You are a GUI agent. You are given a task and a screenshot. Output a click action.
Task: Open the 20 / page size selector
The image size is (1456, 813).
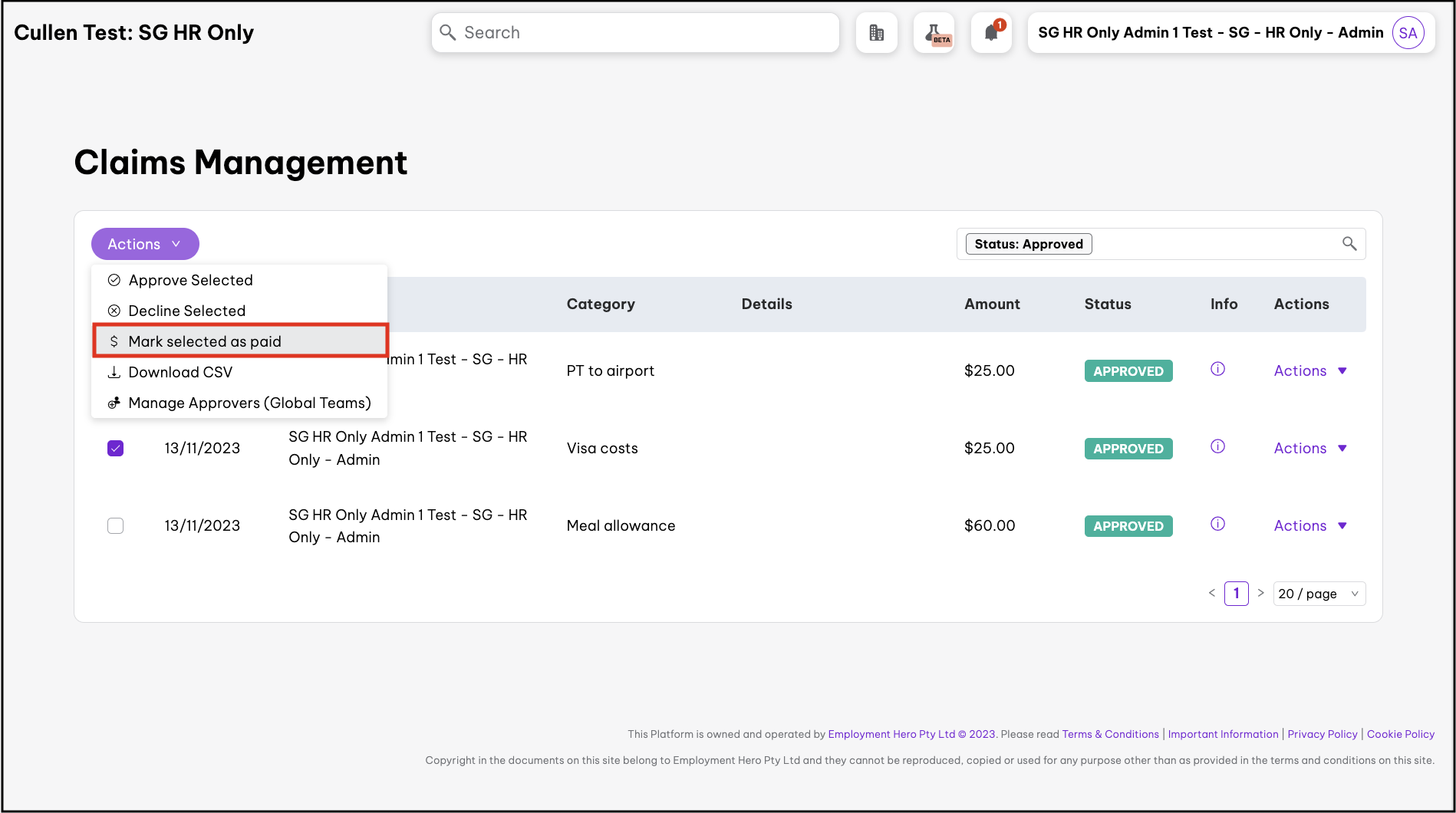pyautogui.click(x=1319, y=594)
